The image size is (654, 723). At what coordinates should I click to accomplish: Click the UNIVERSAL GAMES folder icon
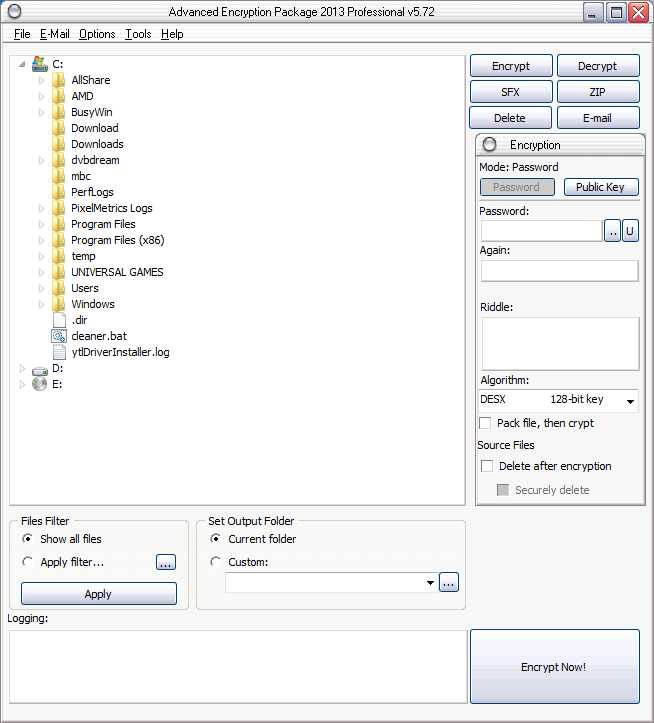point(59,272)
